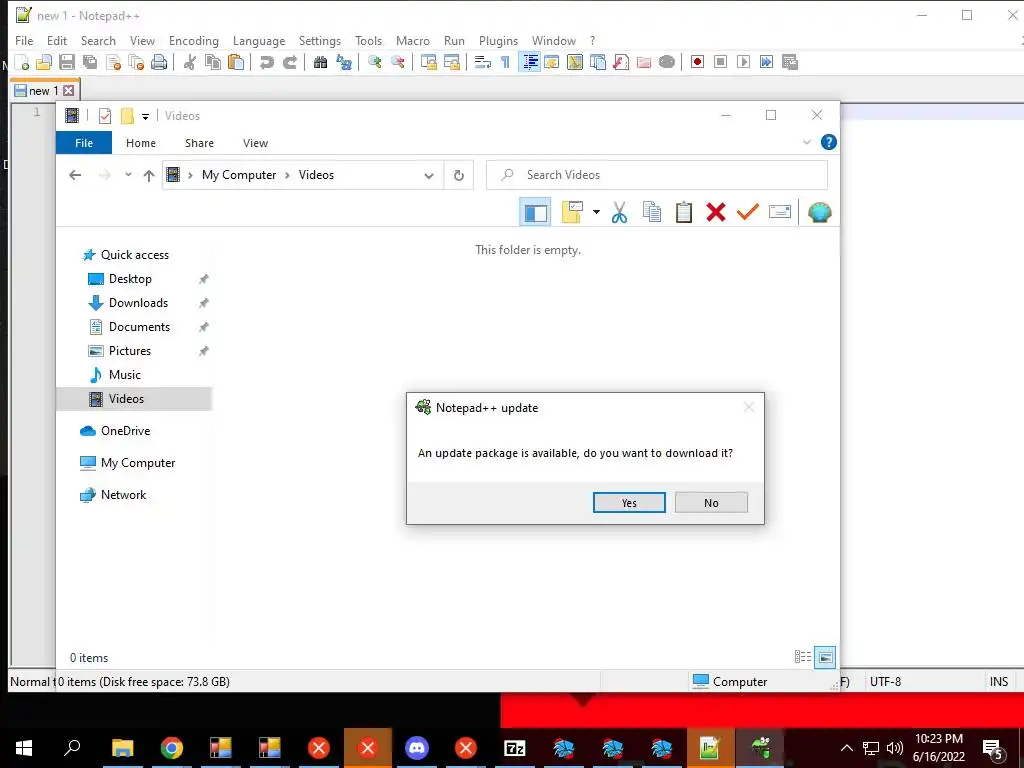
Task: Click the Rename icon in Explorer toolbar
Action: tap(780, 212)
